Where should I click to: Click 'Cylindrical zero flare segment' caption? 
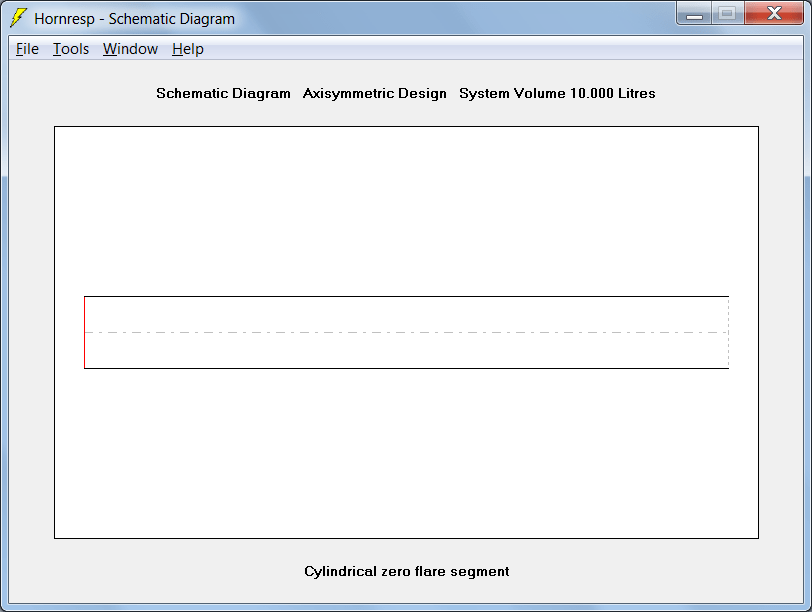click(407, 572)
